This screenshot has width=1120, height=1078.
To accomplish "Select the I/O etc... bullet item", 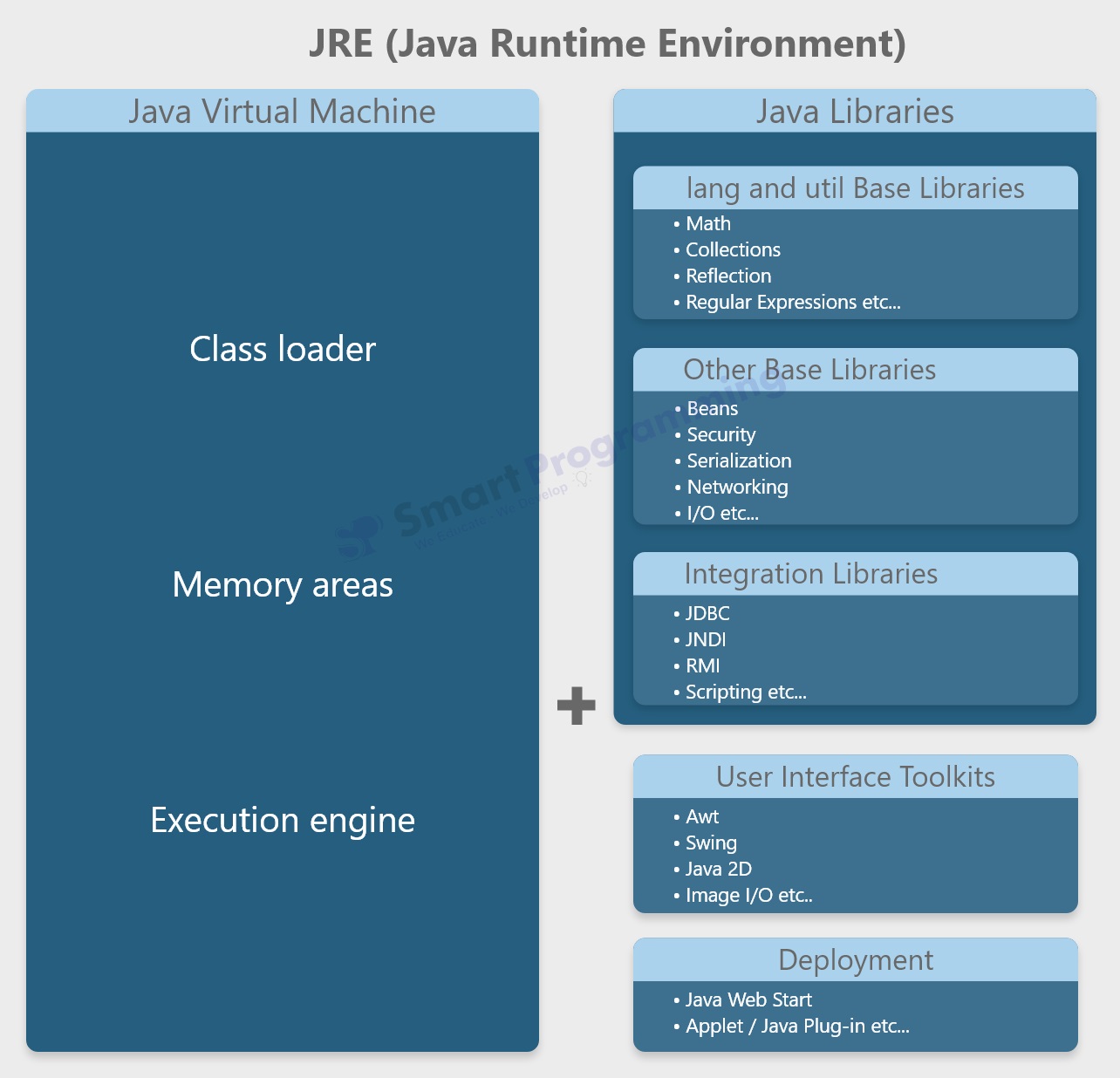I will pyautogui.click(x=717, y=513).
